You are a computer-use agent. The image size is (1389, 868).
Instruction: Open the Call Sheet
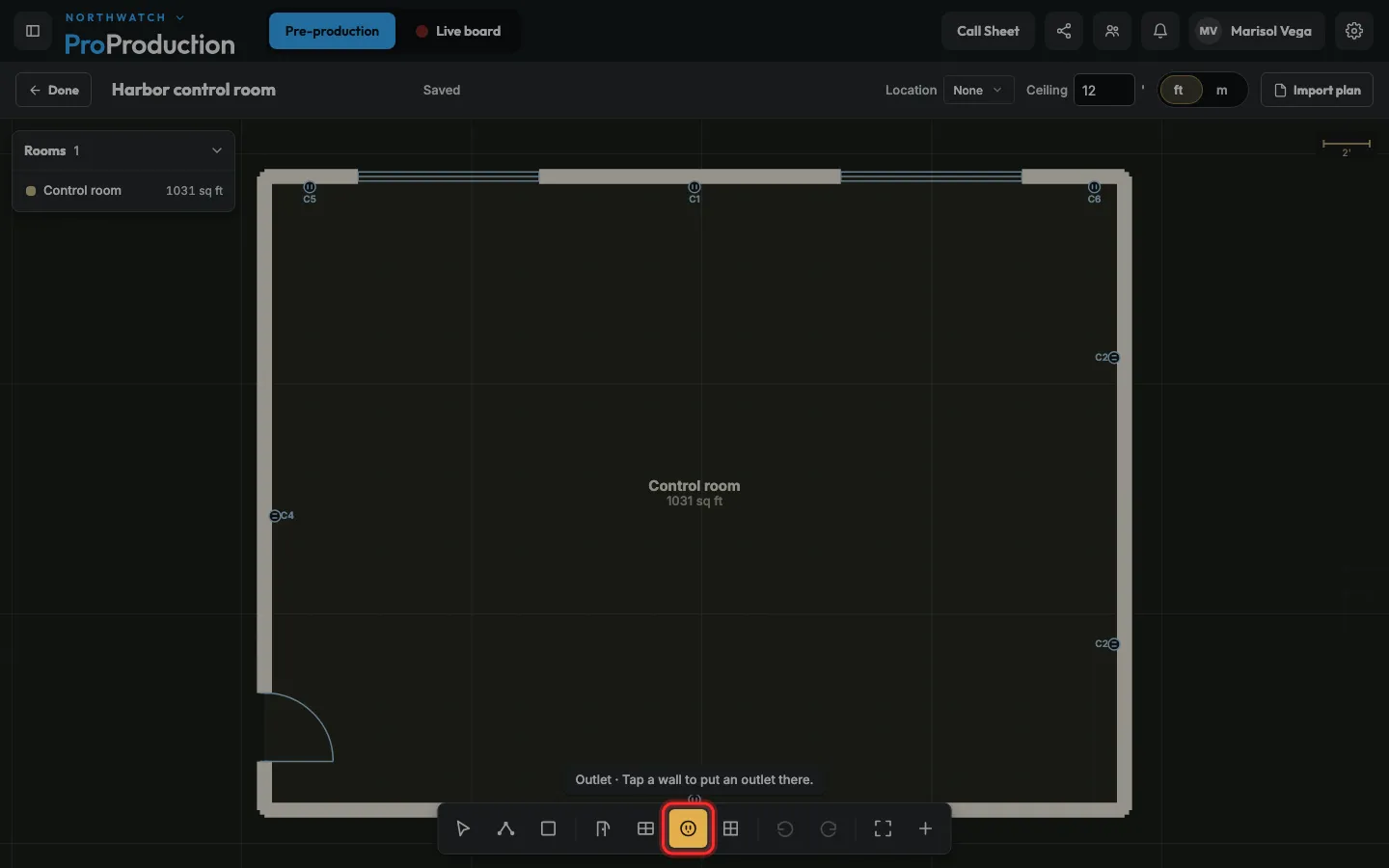988,31
